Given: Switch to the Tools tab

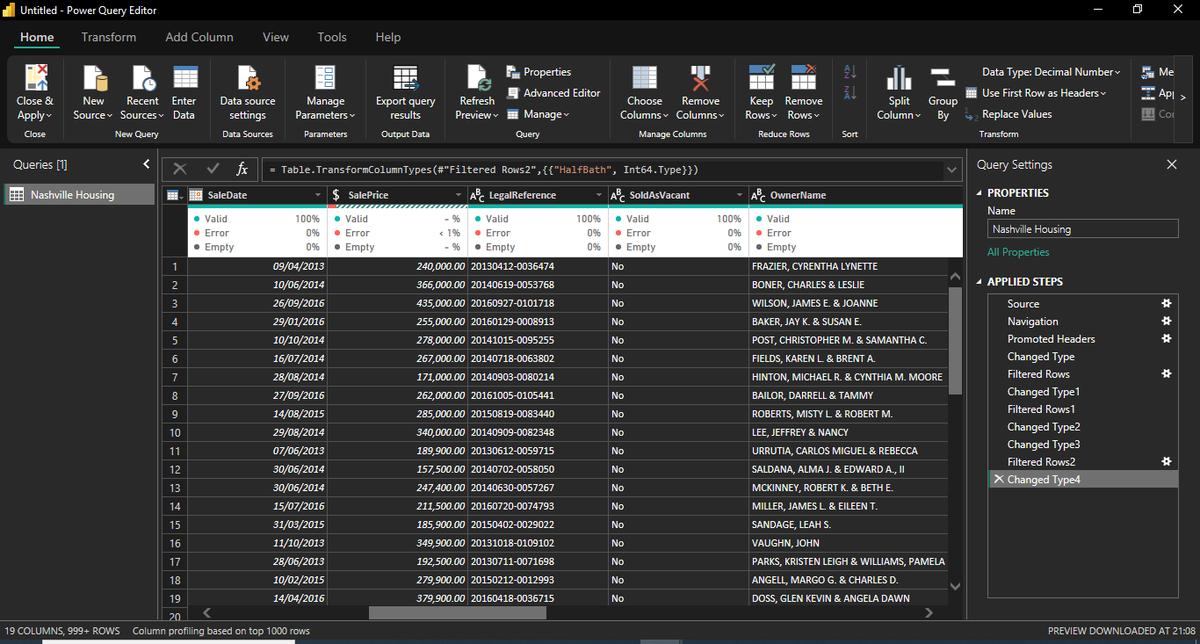Looking at the screenshot, I should (332, 37).
